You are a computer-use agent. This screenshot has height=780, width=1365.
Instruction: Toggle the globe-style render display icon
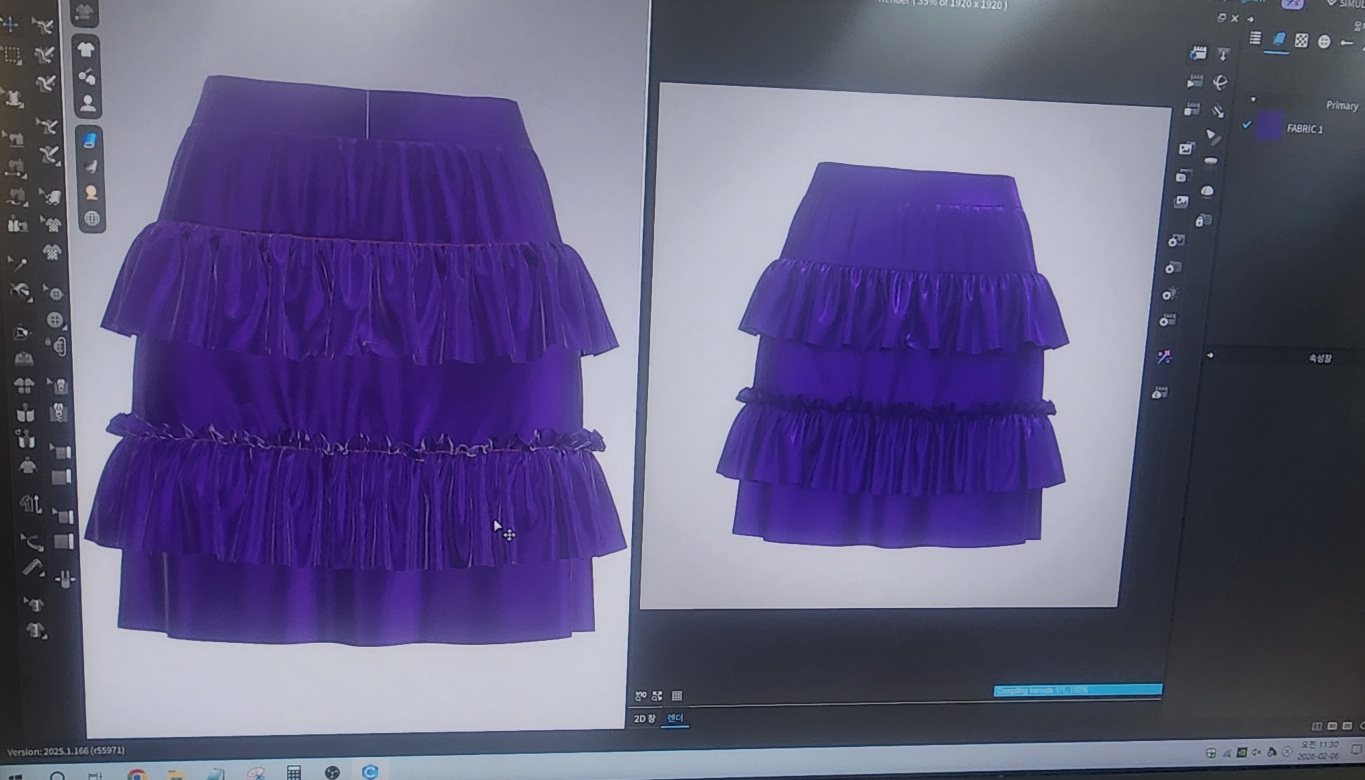tap(92, 218)
